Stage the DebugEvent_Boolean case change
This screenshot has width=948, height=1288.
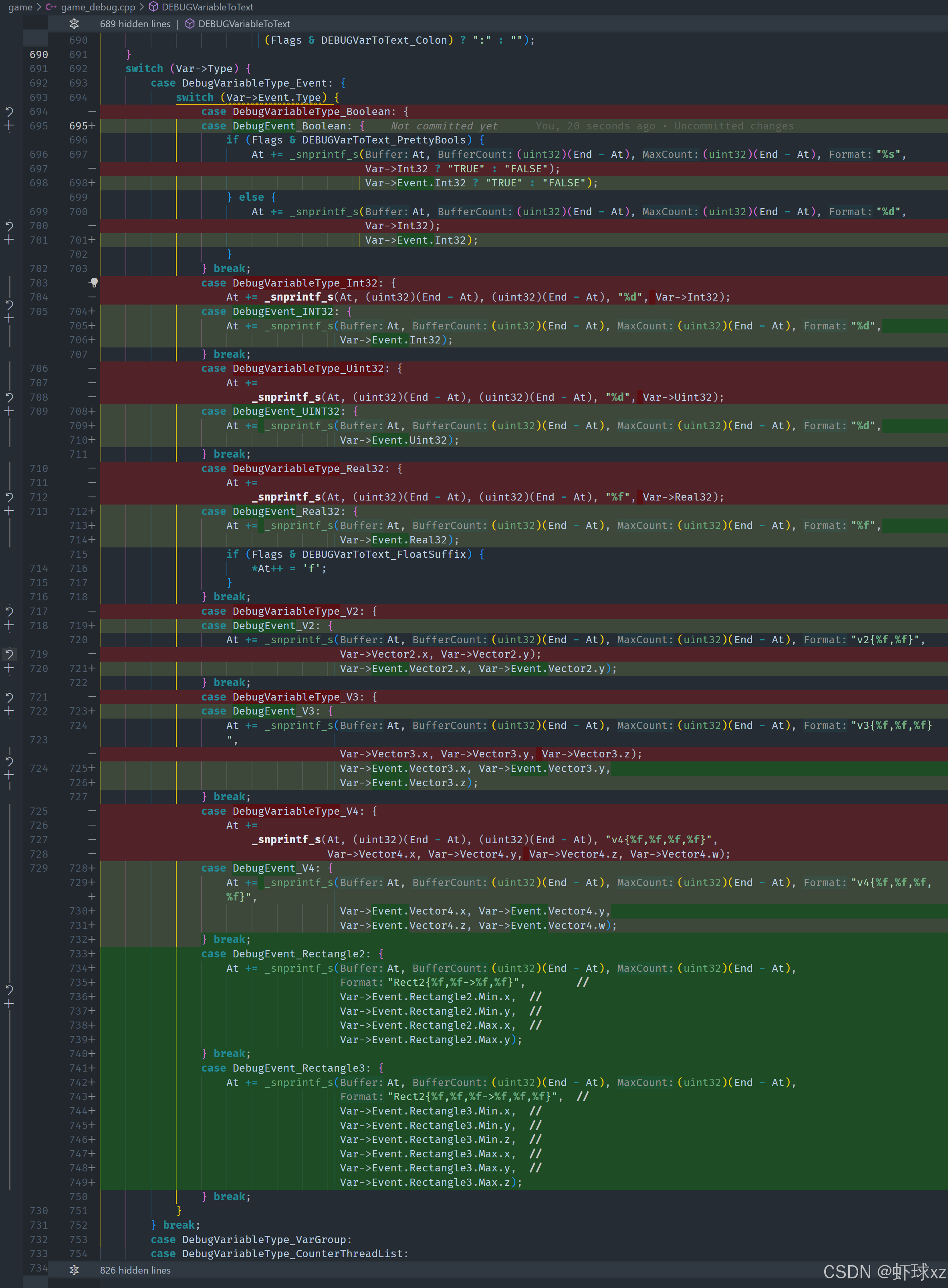point(9,126)
